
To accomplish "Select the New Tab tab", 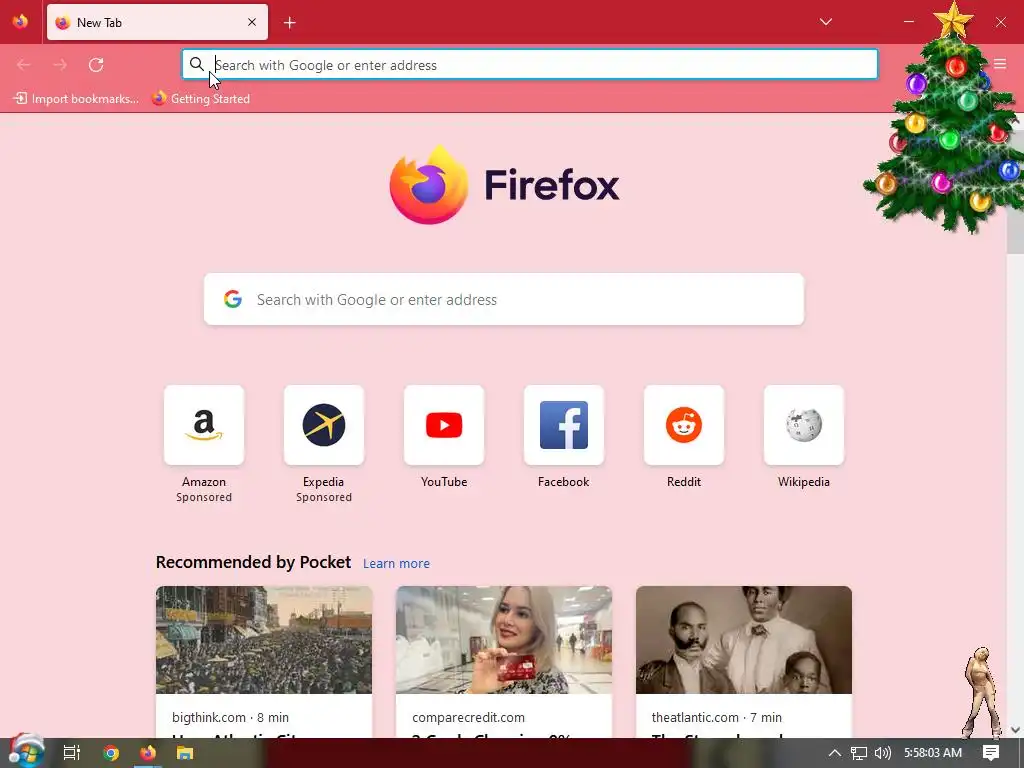I will coord(157,22).
